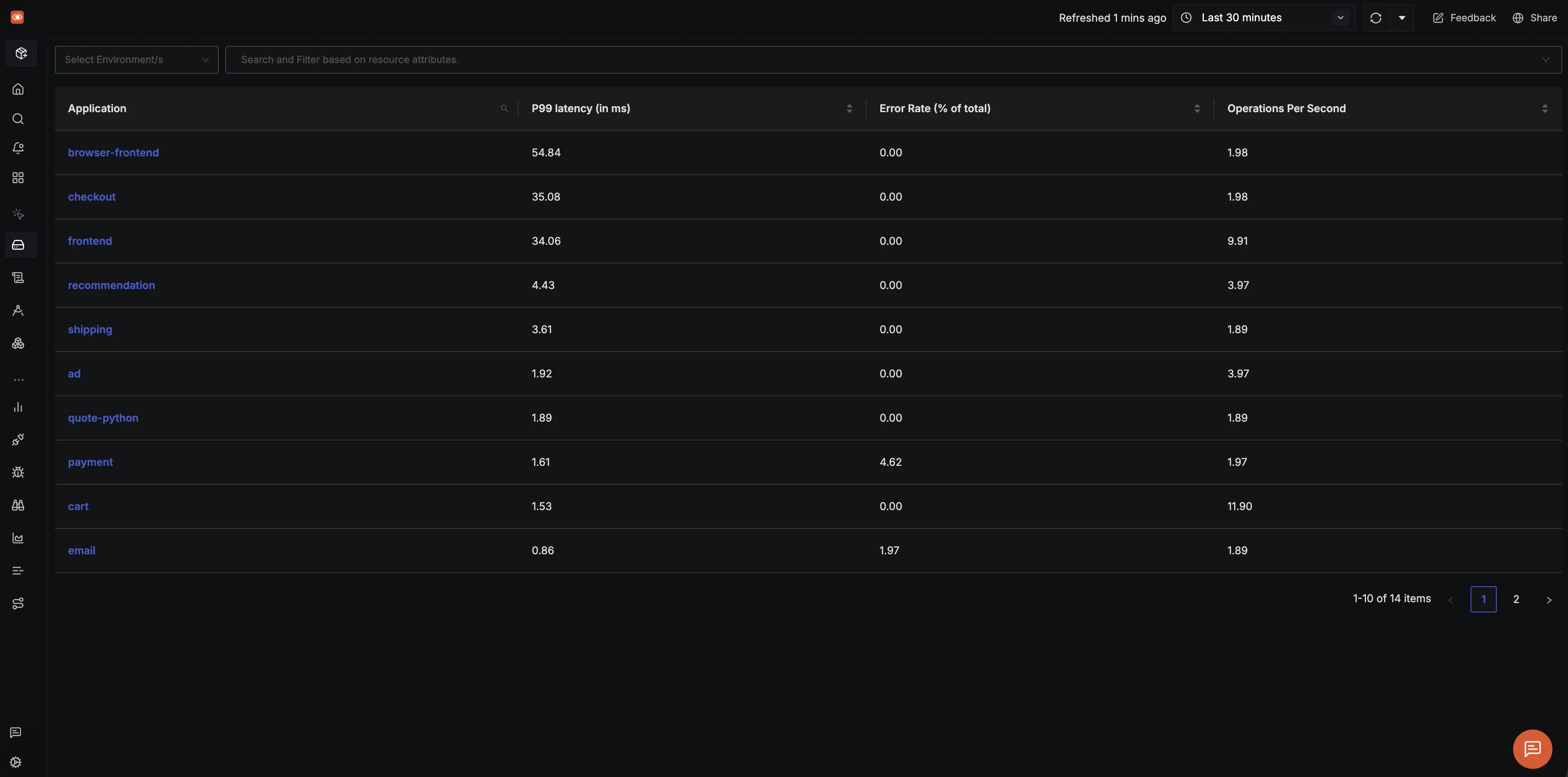Viewport: 1568px width, 777px height.
Task: Click the Share button
Action: click(1534, 18)
